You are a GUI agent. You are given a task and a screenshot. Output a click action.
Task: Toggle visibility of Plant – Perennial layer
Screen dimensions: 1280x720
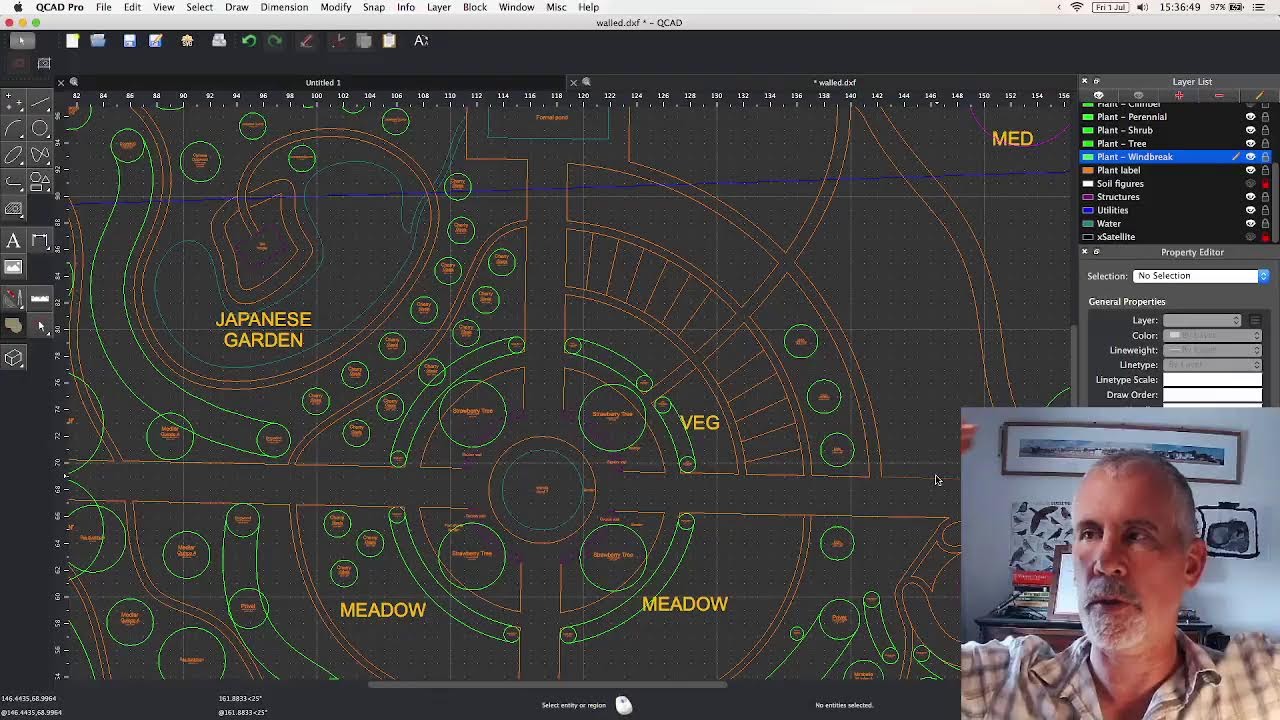click(1250, 117)
